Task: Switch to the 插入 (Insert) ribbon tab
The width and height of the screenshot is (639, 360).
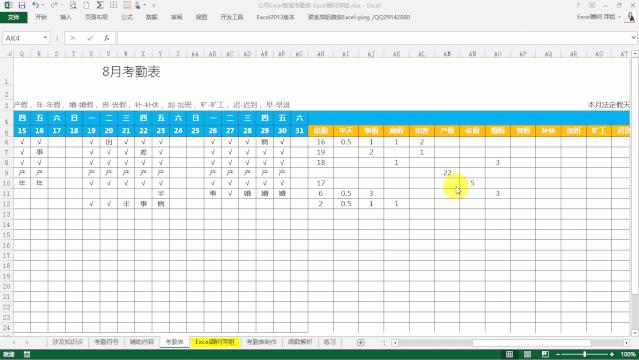Action: click(x=66, y=17)
